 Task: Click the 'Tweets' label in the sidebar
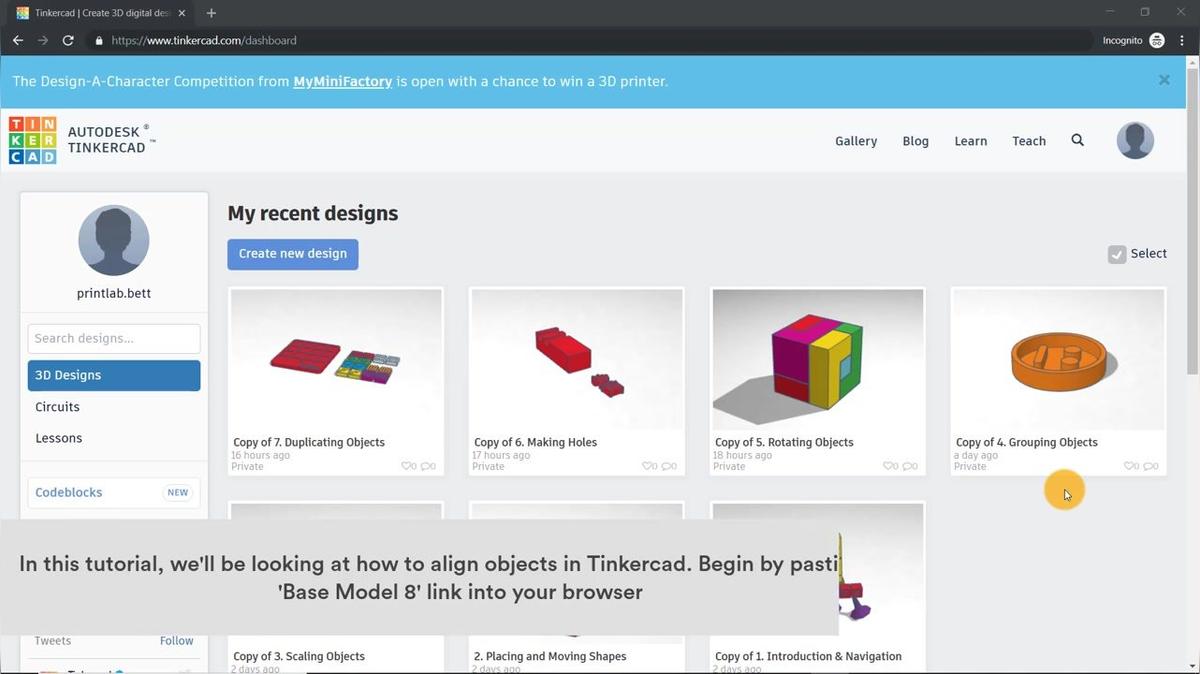[x=53, y=641]
